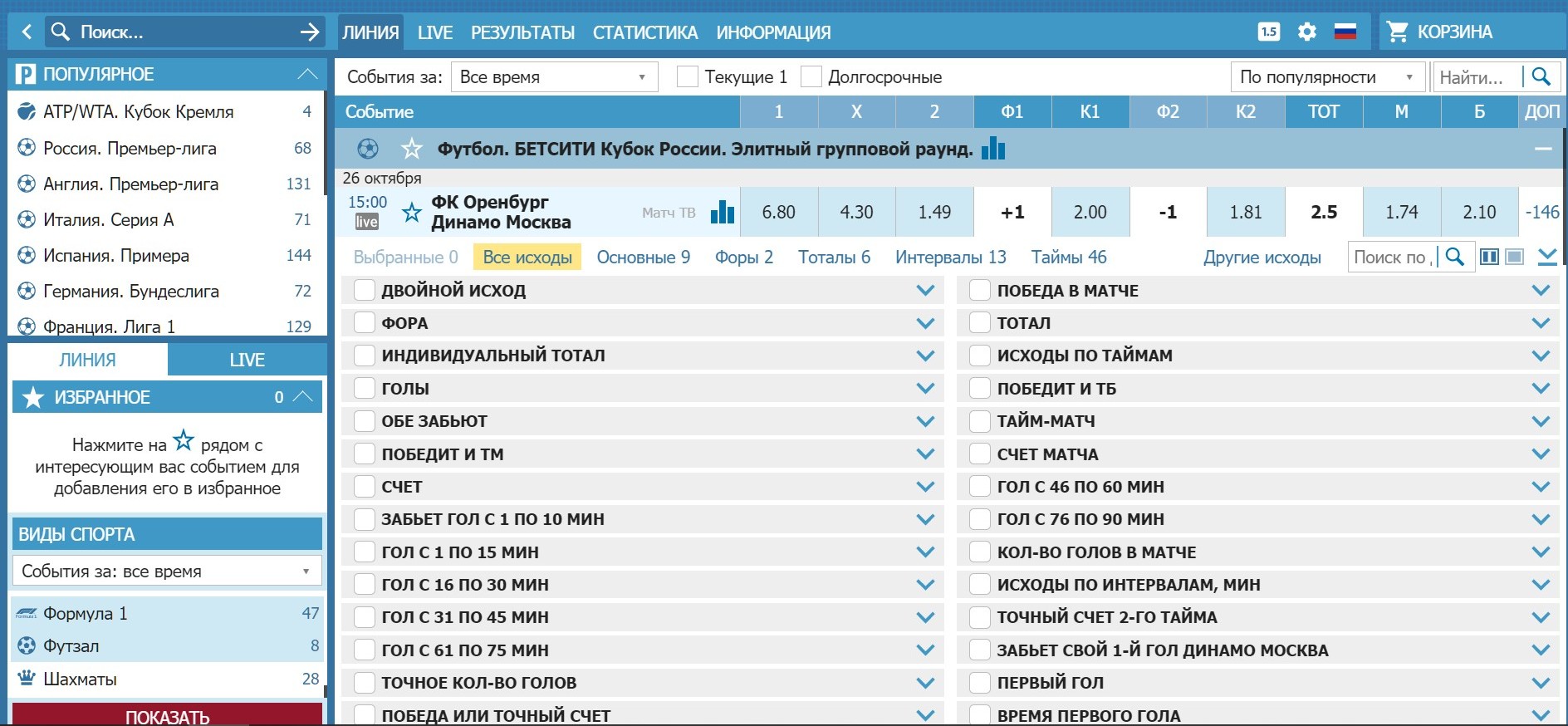The height and width of the screenshot is (726, 1568).
Task: Click the Футзал ball icon
Action: (27, 645)
